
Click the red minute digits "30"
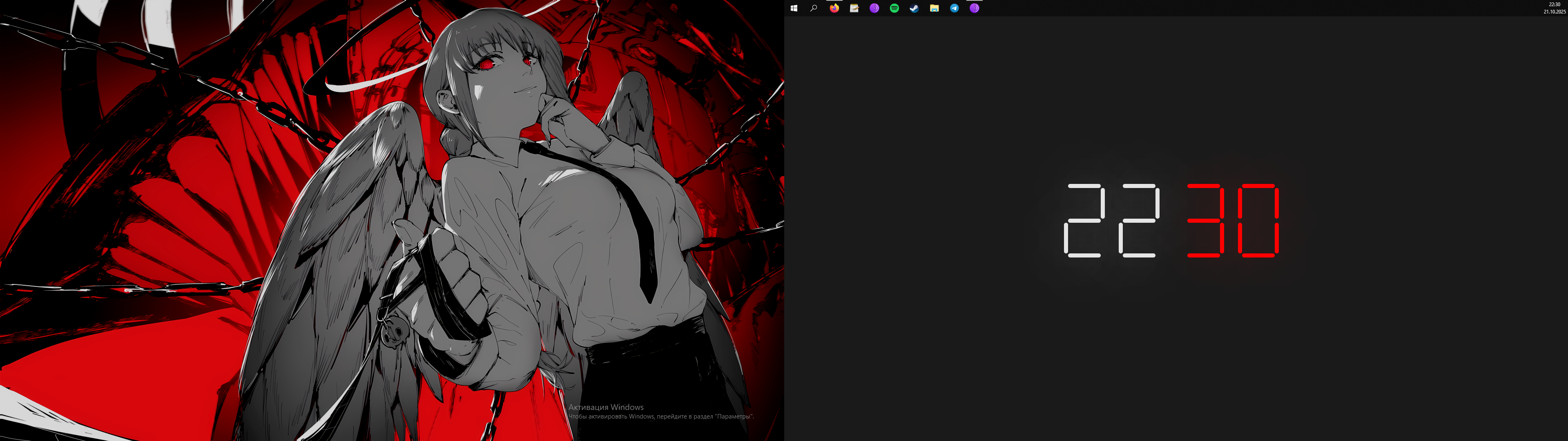click(1233, 221)
